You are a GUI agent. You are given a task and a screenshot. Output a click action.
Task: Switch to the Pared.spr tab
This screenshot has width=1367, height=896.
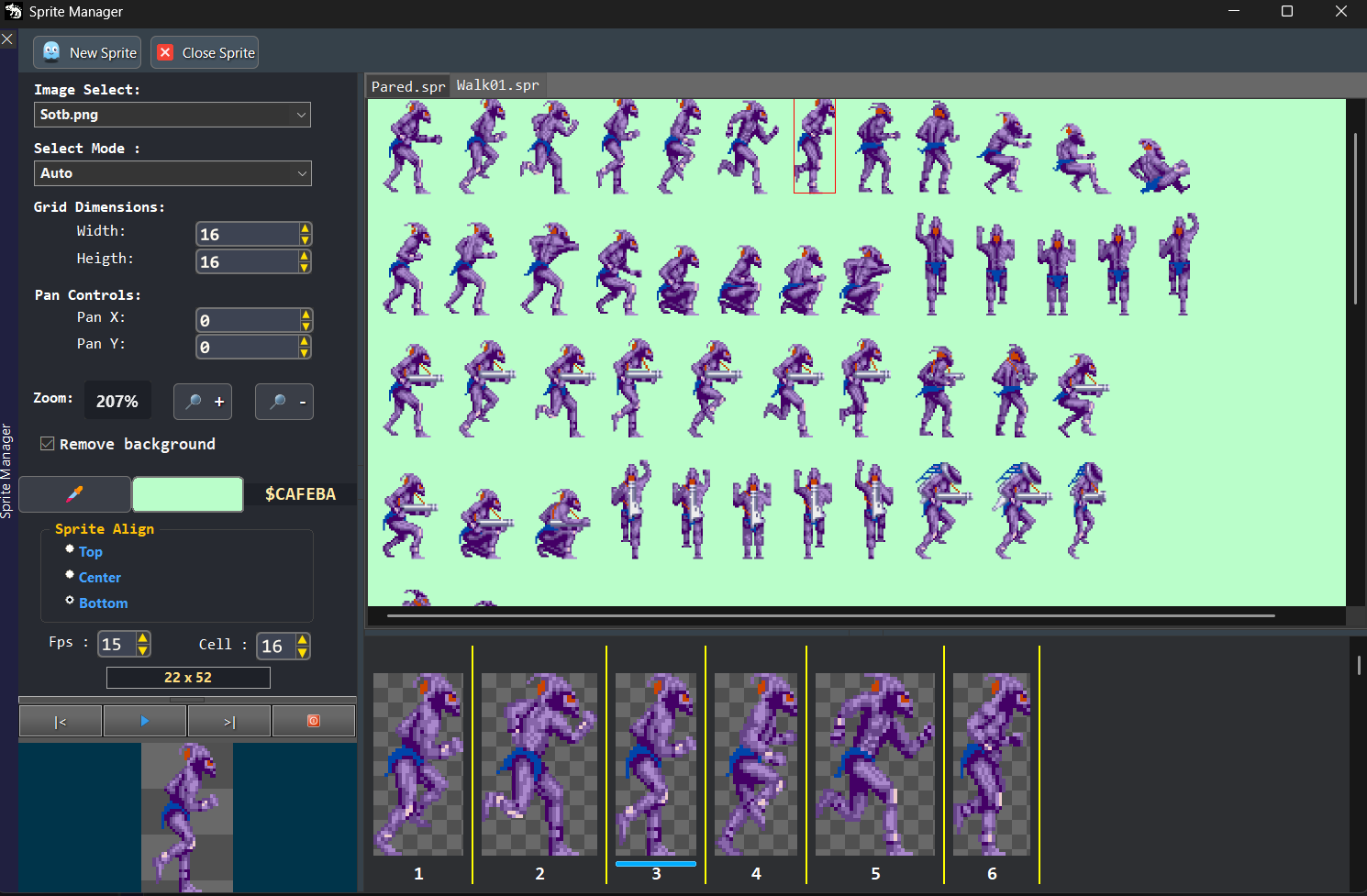click(406, 85)
